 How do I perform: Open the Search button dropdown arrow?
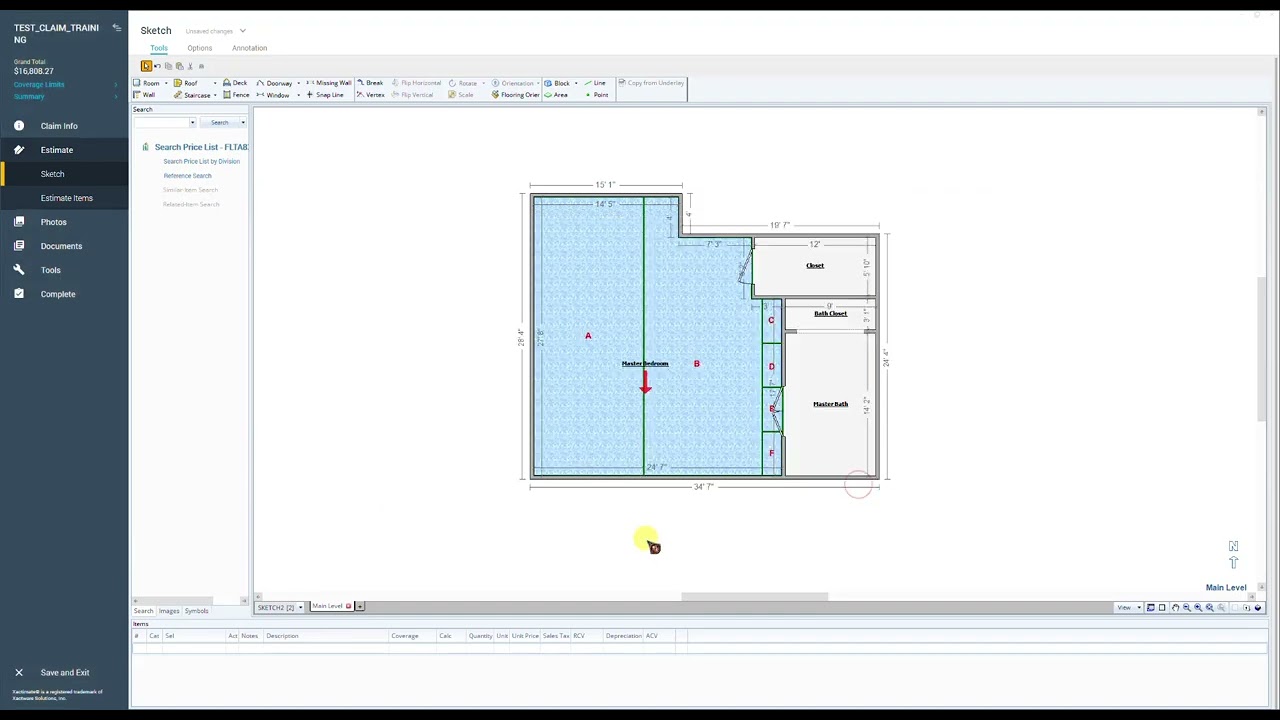(242, 123)
